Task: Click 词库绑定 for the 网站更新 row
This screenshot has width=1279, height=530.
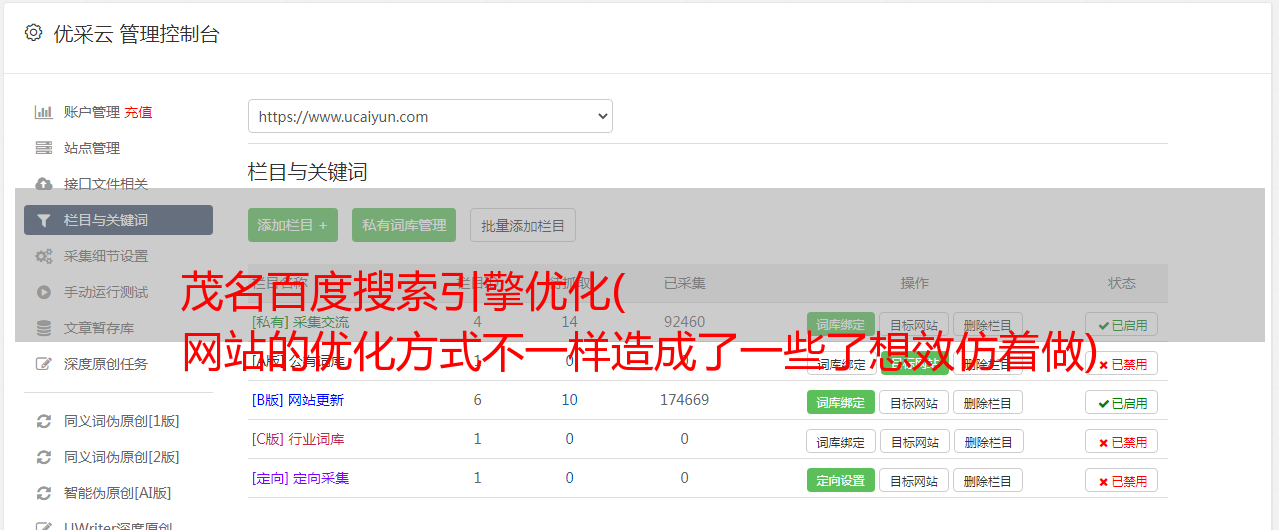Action: (x=840, y=402)
